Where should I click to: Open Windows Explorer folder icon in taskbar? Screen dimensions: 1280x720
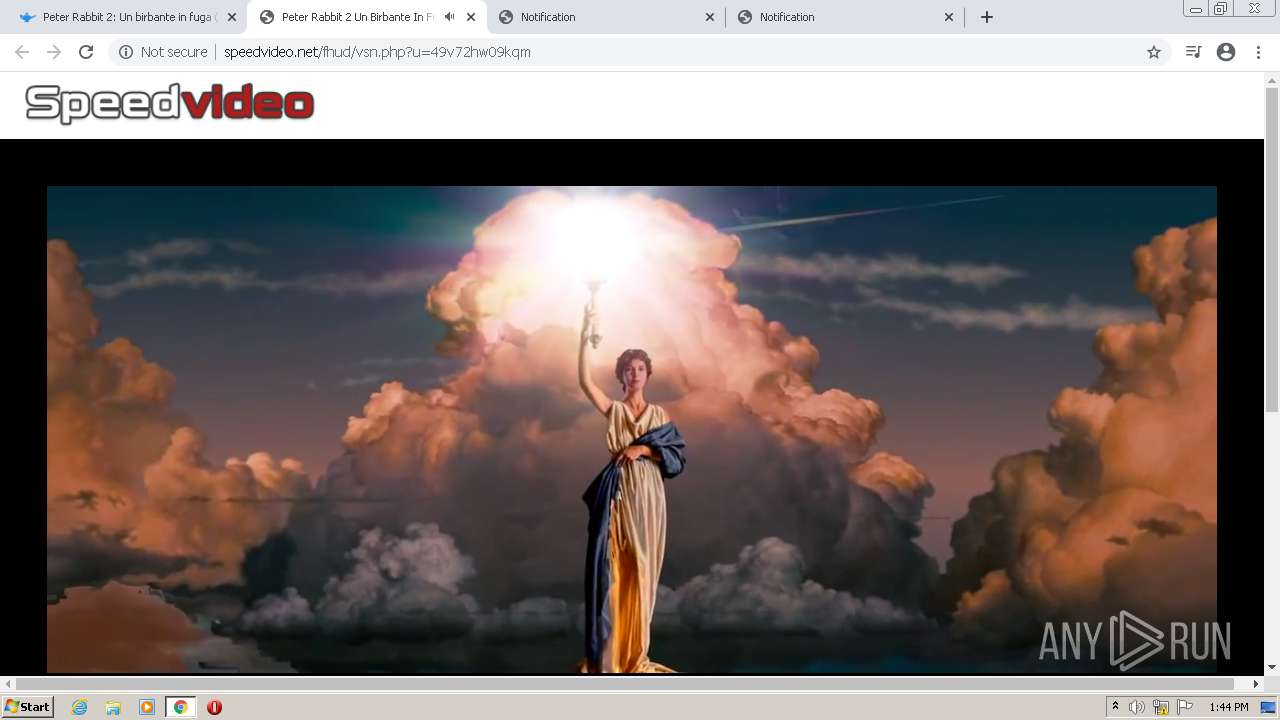pos(113,707)
